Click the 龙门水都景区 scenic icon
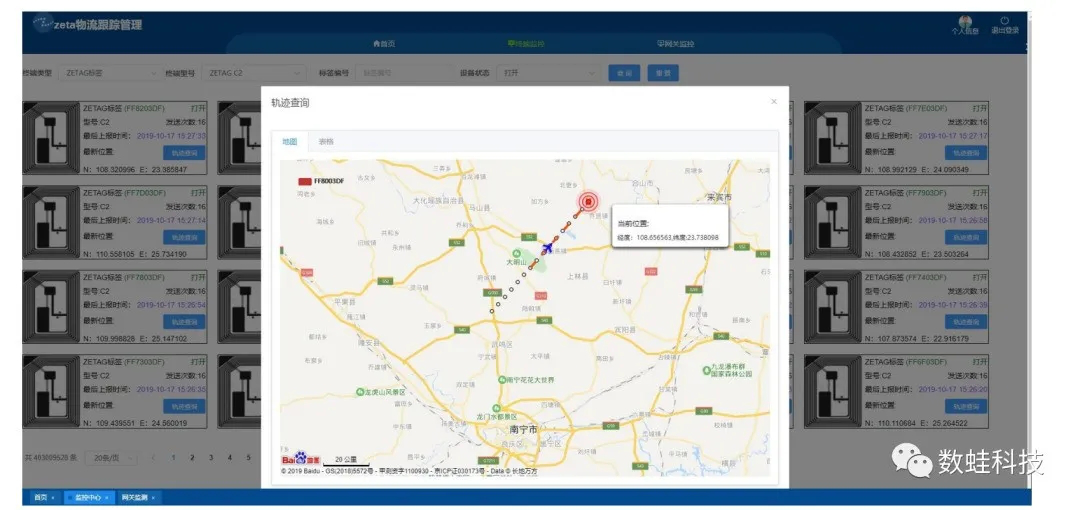The height and width of the screenshot is (510, 1080). tap(497, 407)
